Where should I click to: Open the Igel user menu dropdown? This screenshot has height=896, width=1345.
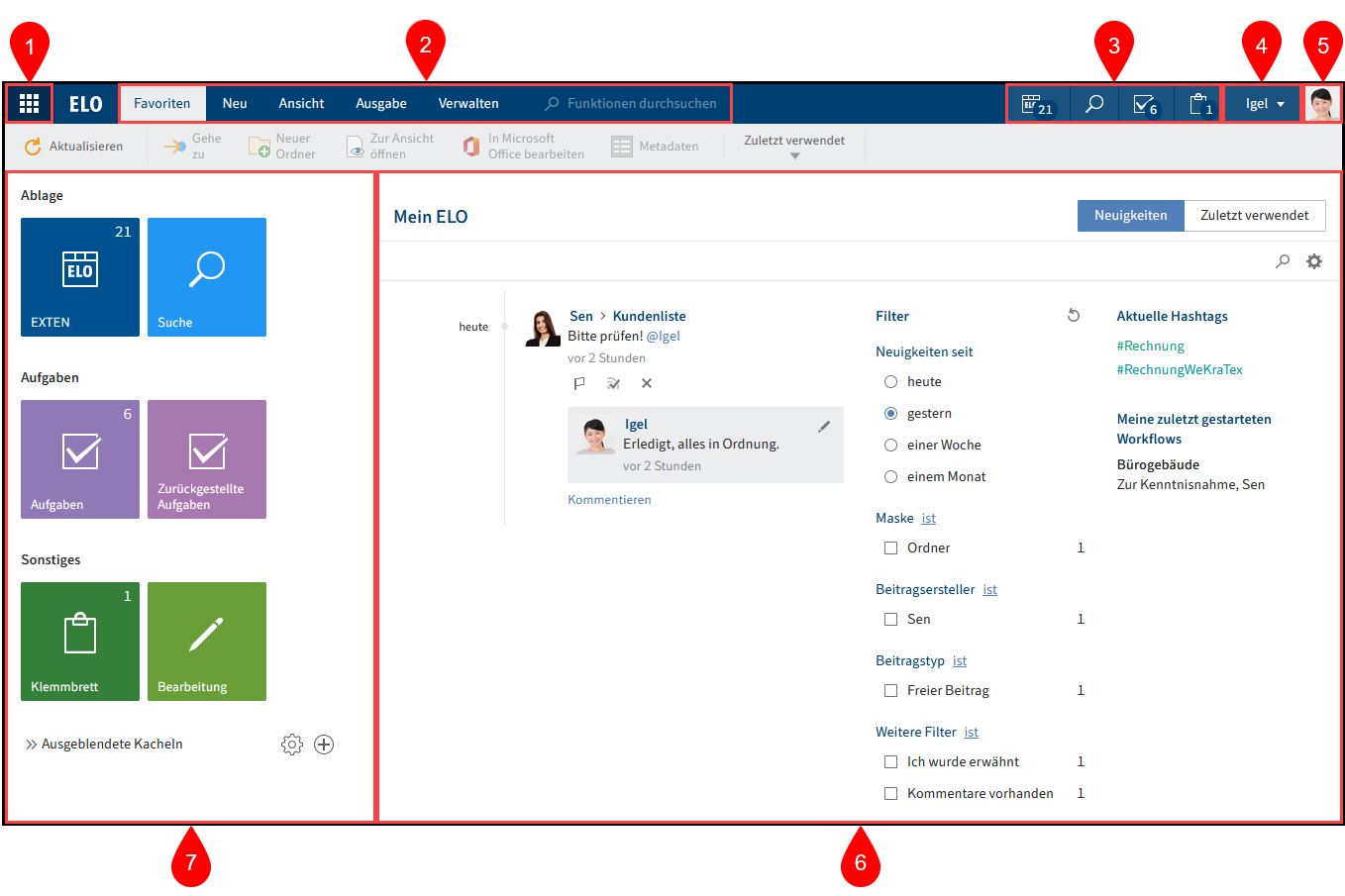click(1264, 104)
